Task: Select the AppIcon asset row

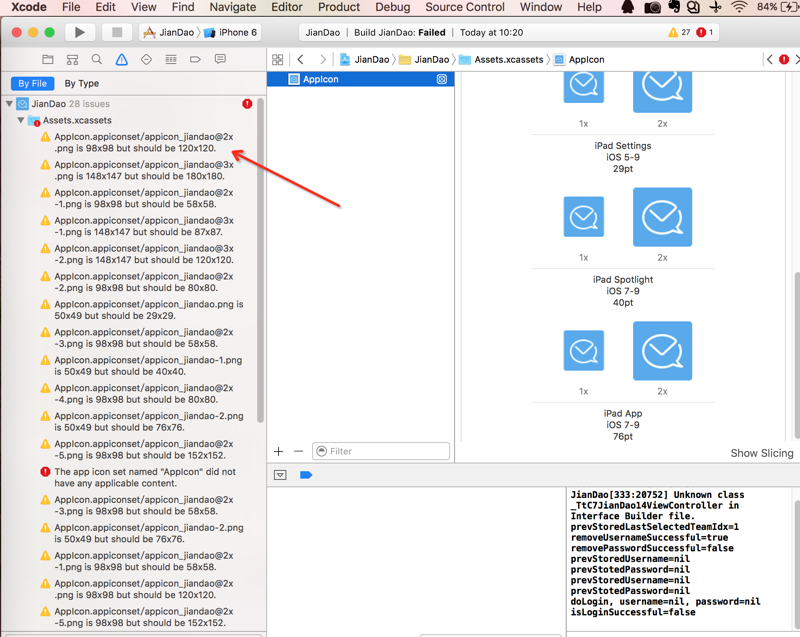Action: coord(361,79)
